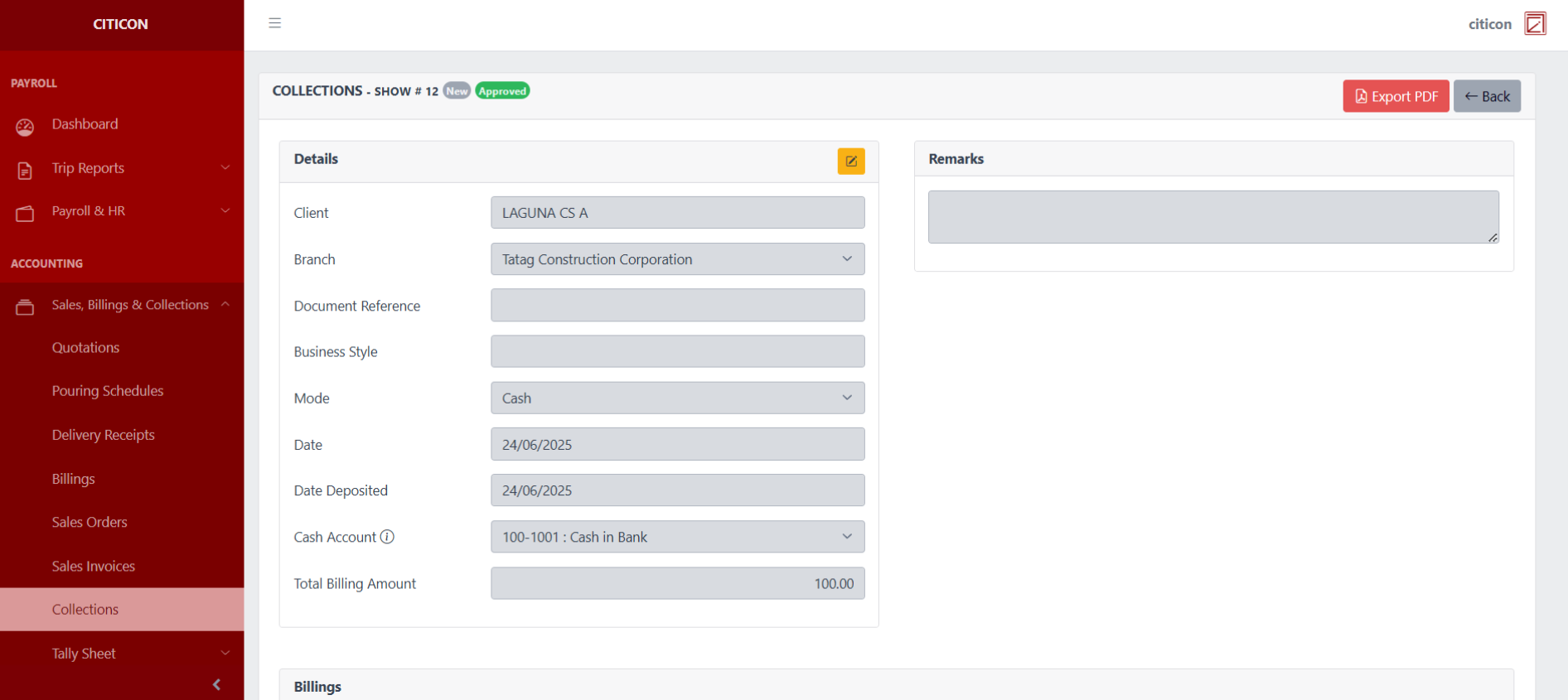Click the Cash Account info icon

pos(387,537)
